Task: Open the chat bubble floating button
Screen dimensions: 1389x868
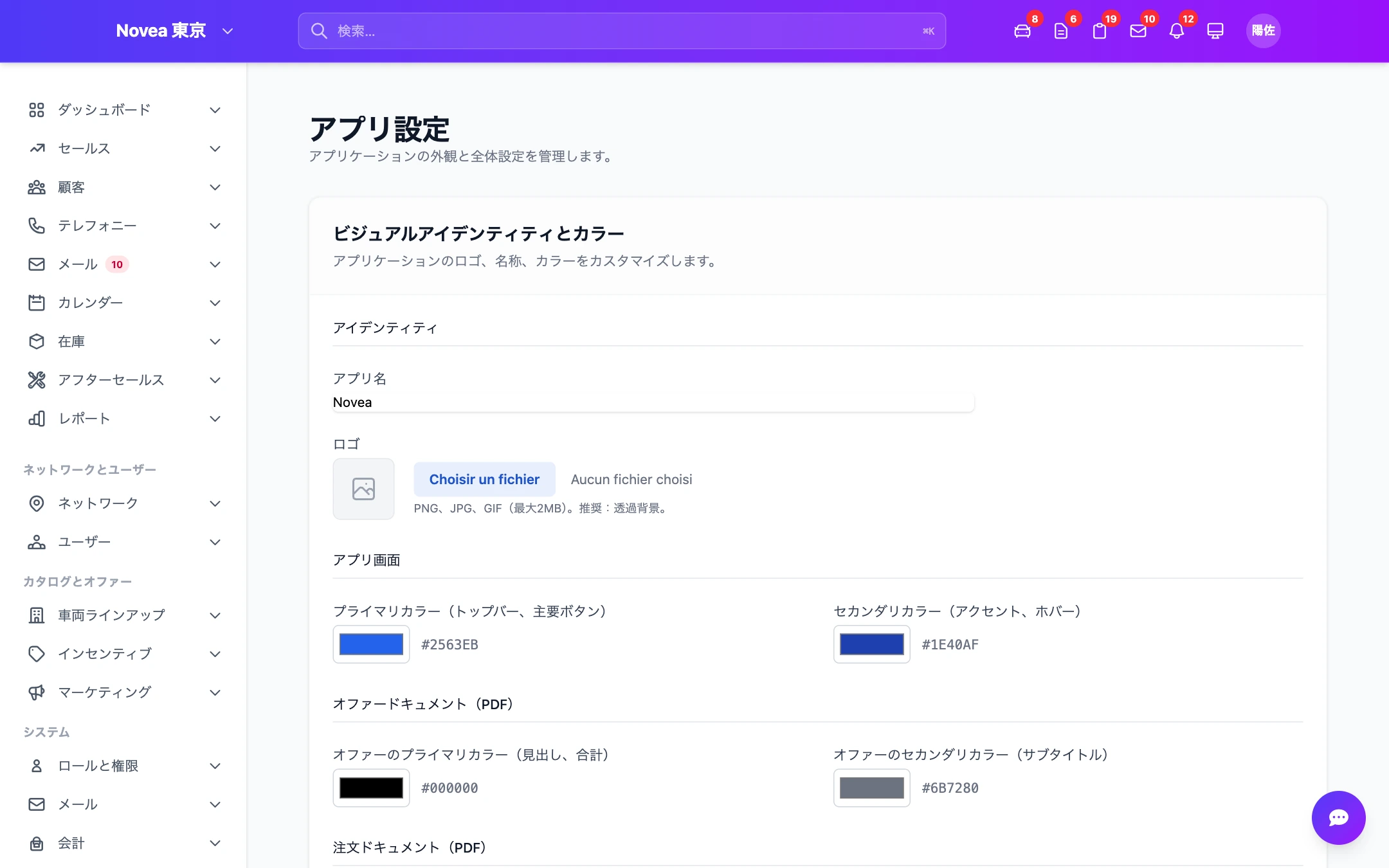Action: coord(1338,817)
